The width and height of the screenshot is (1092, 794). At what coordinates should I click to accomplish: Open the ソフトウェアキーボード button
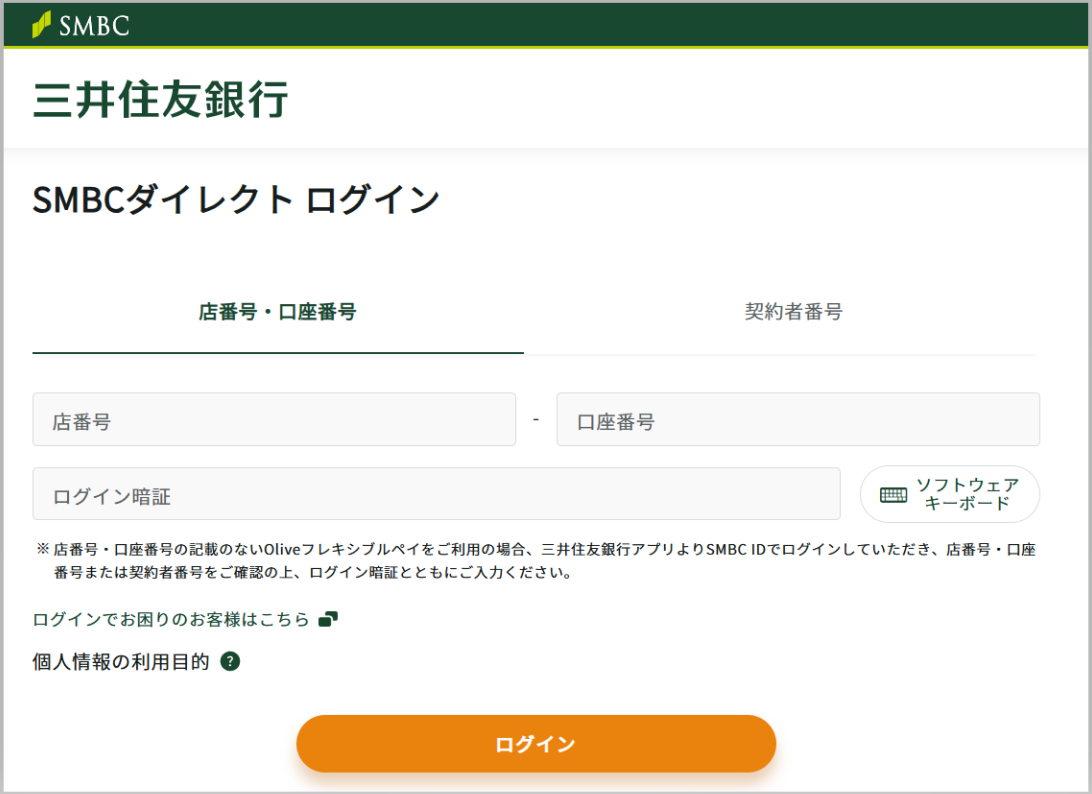pyautogui.click(x=950, y=494)
